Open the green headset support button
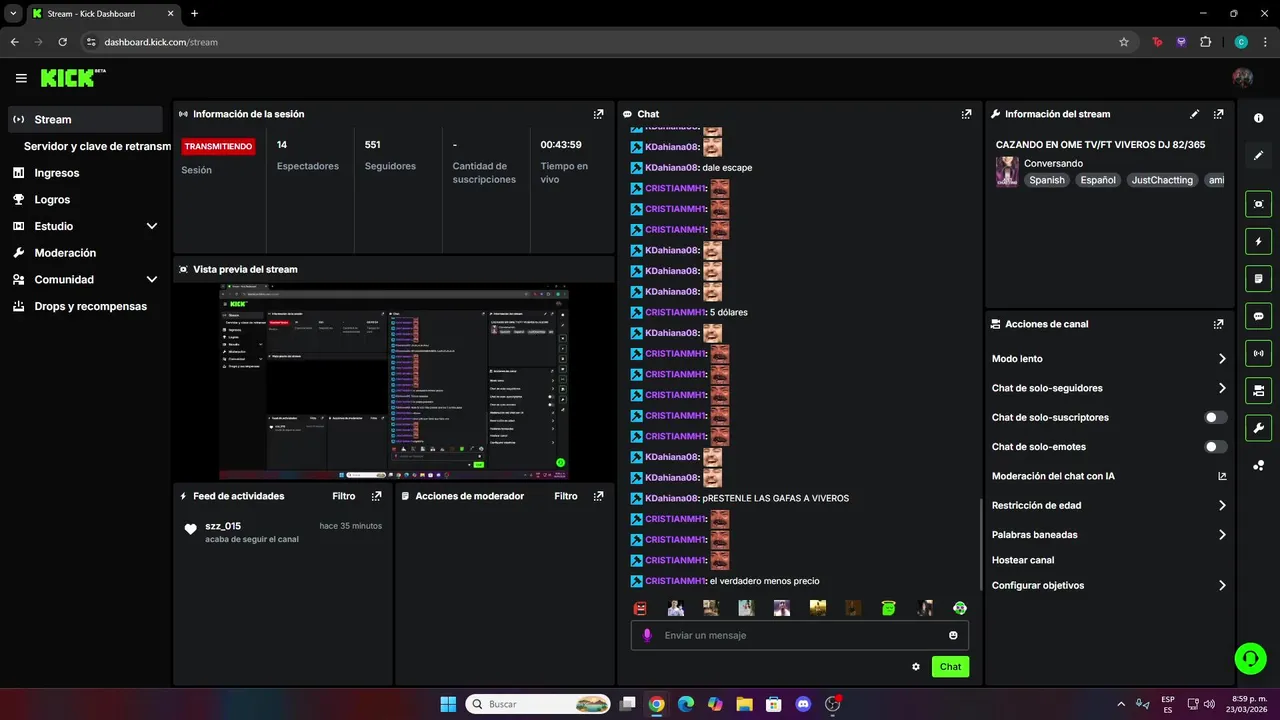Screen dimensions: 1280x720 click(1250, 658)
